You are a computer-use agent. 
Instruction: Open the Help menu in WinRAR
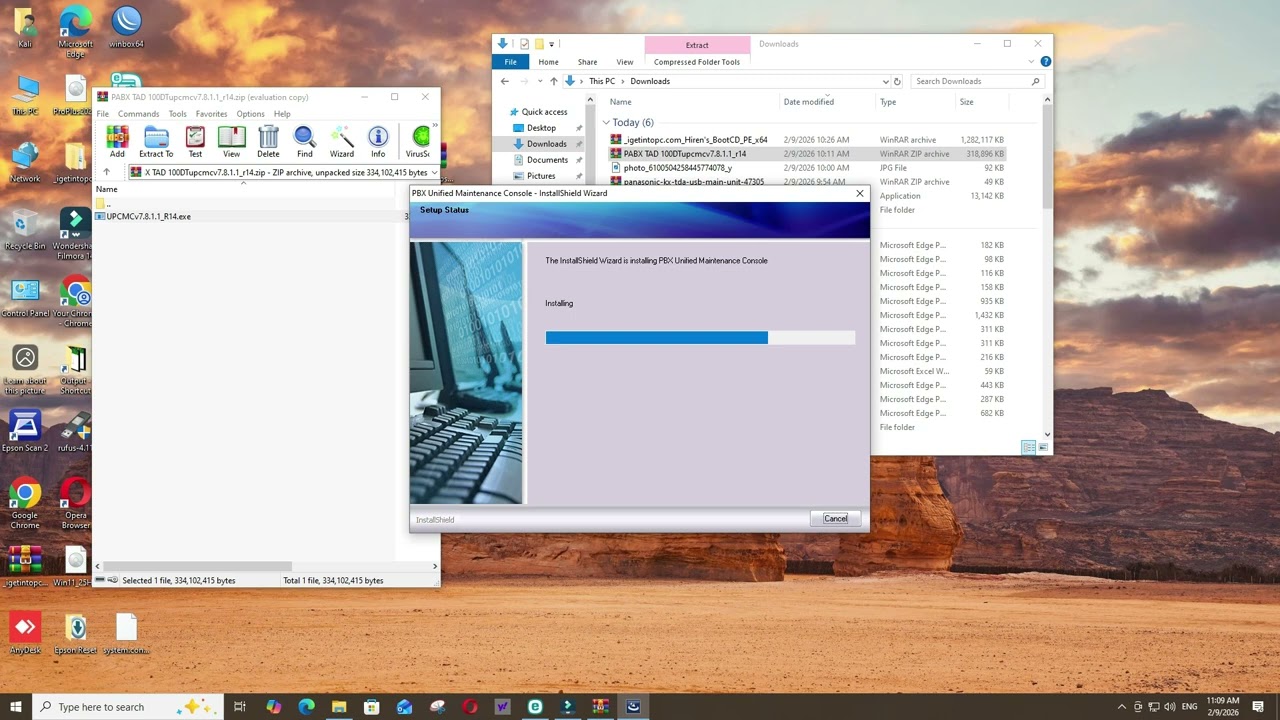(282, 114)
